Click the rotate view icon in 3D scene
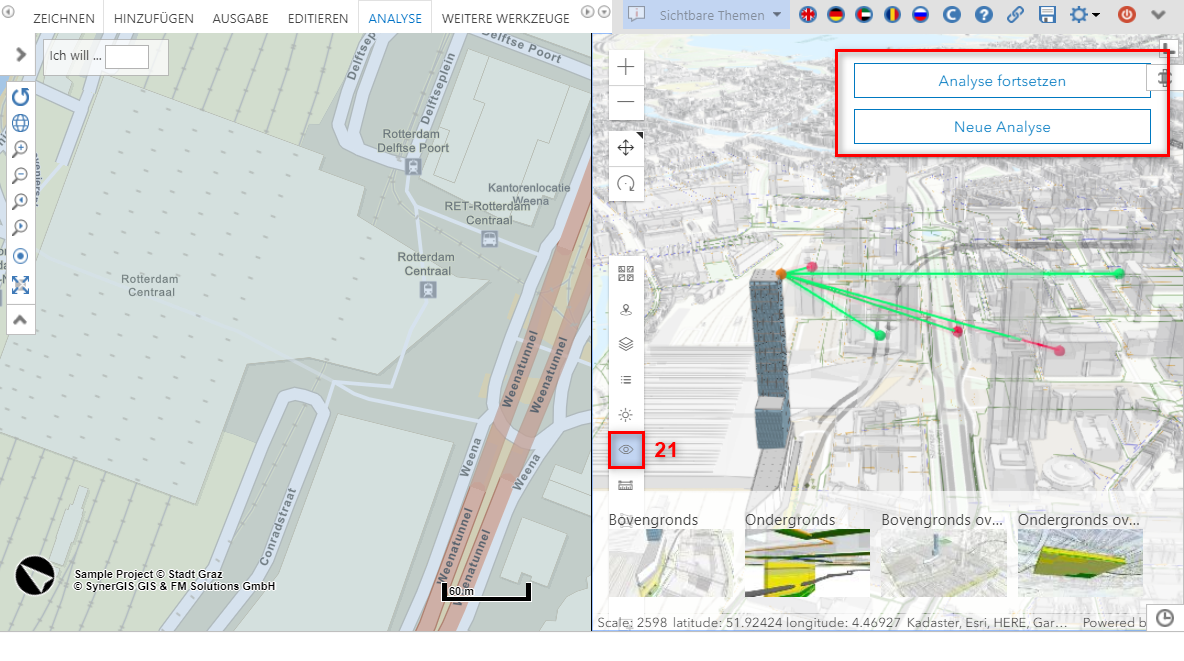 click(x=626, y=184)
